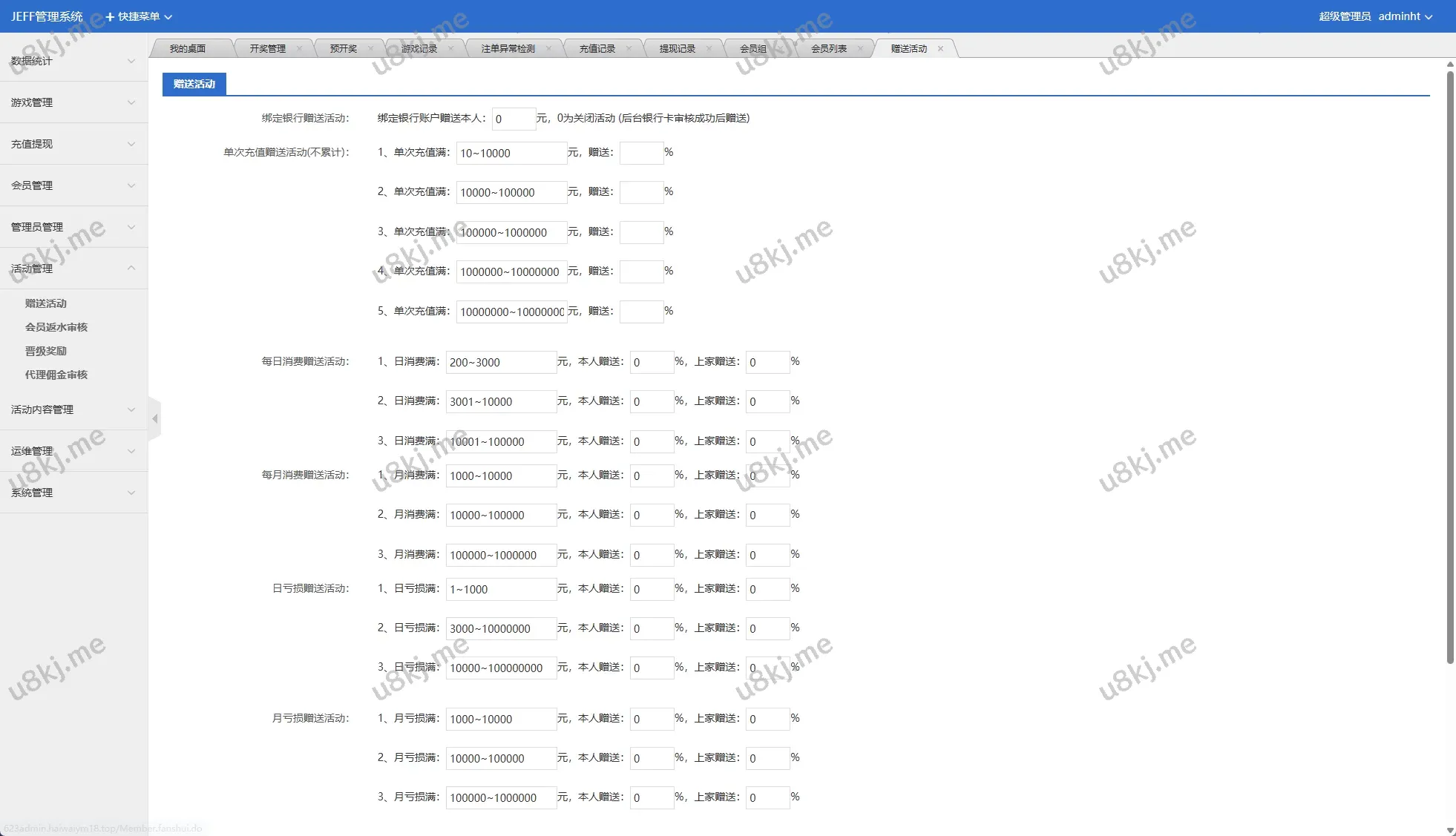The width and height of the screenshot is (1456, 836).
Task: Switch to the 游戏记录 tab
Action: point(419,49)
